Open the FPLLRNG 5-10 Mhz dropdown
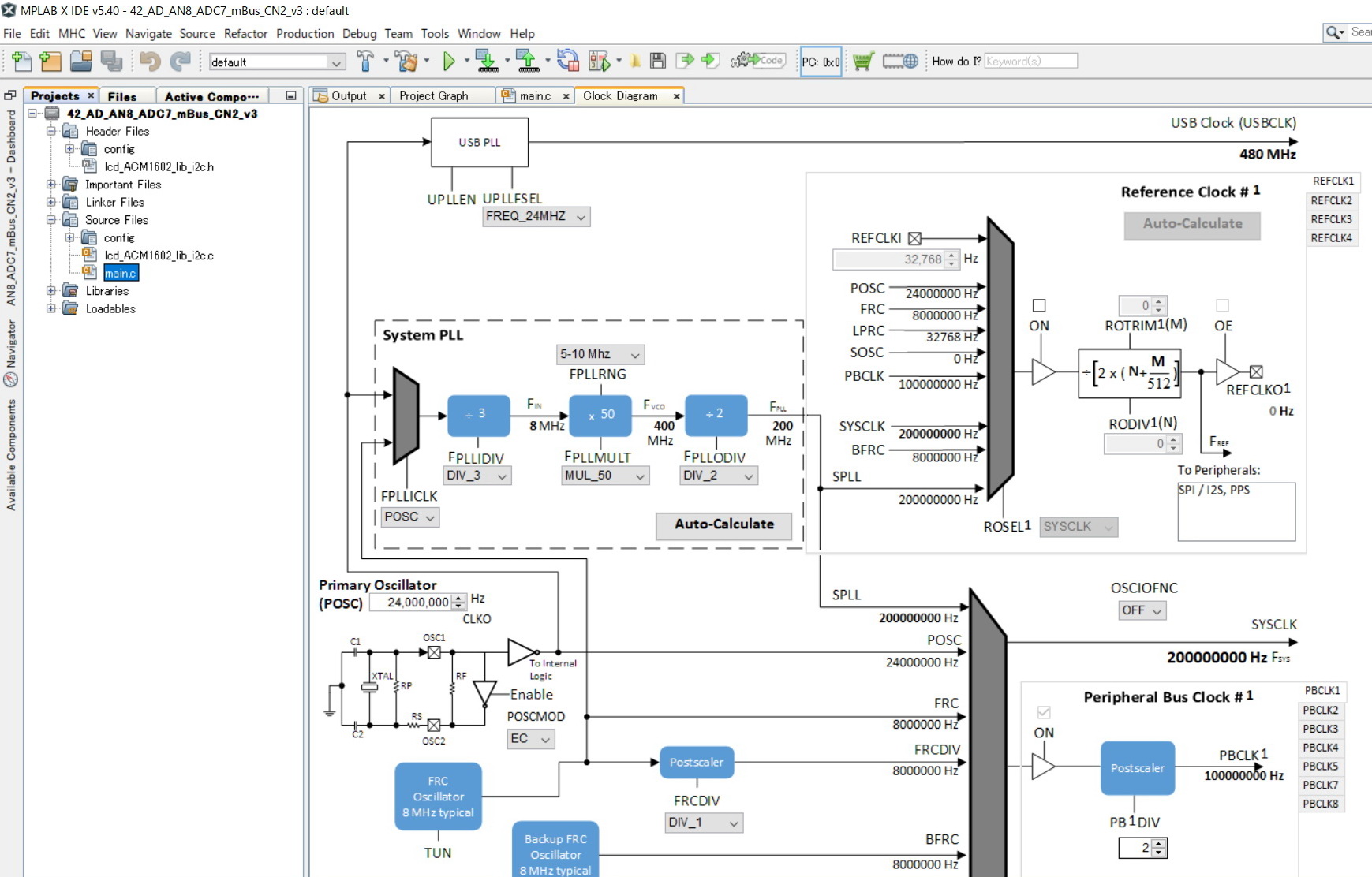The image size is (1372, 877). coord(600,354)
